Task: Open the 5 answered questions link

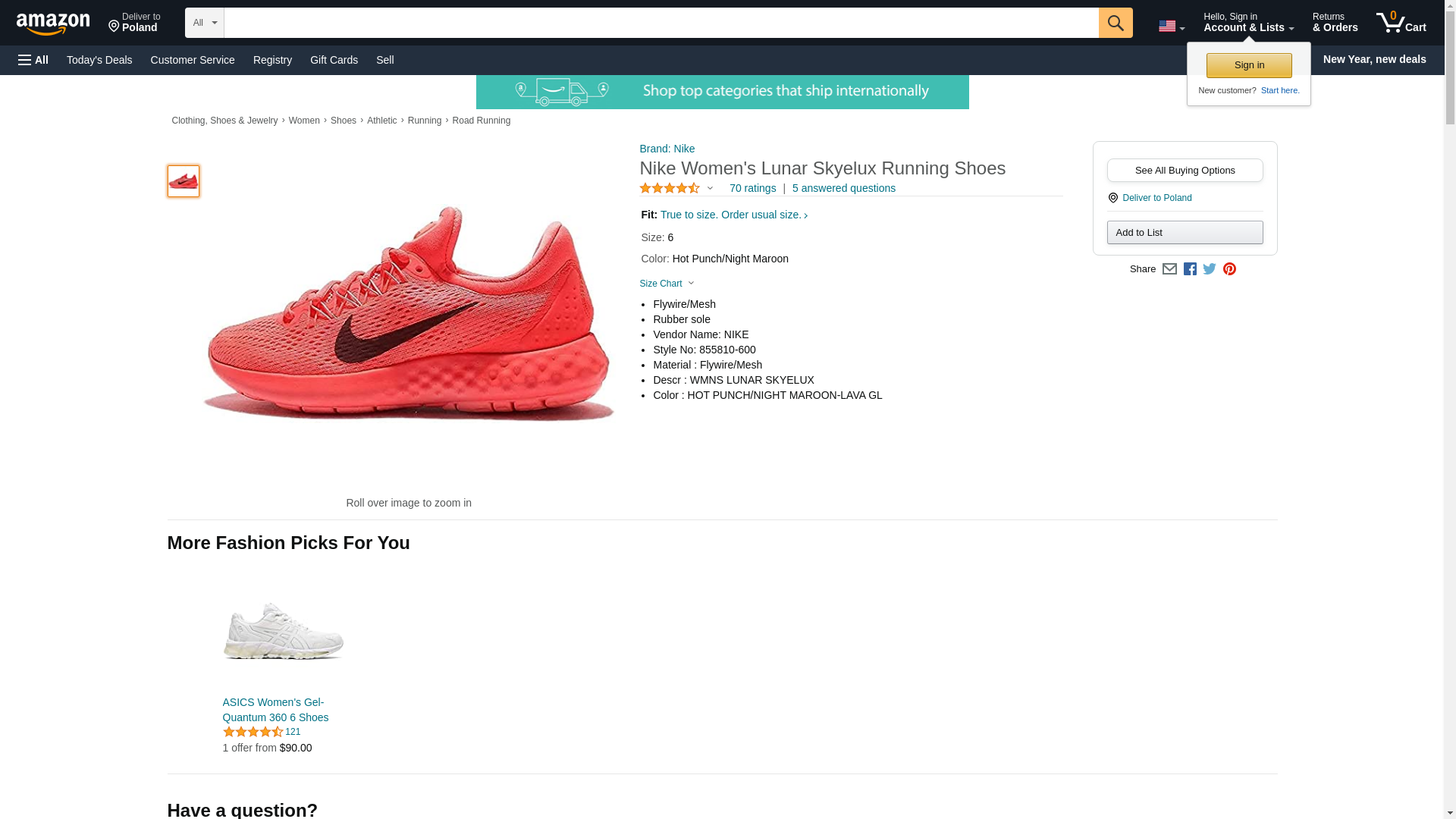Action: pyautogui.click(x=843, y=188)
